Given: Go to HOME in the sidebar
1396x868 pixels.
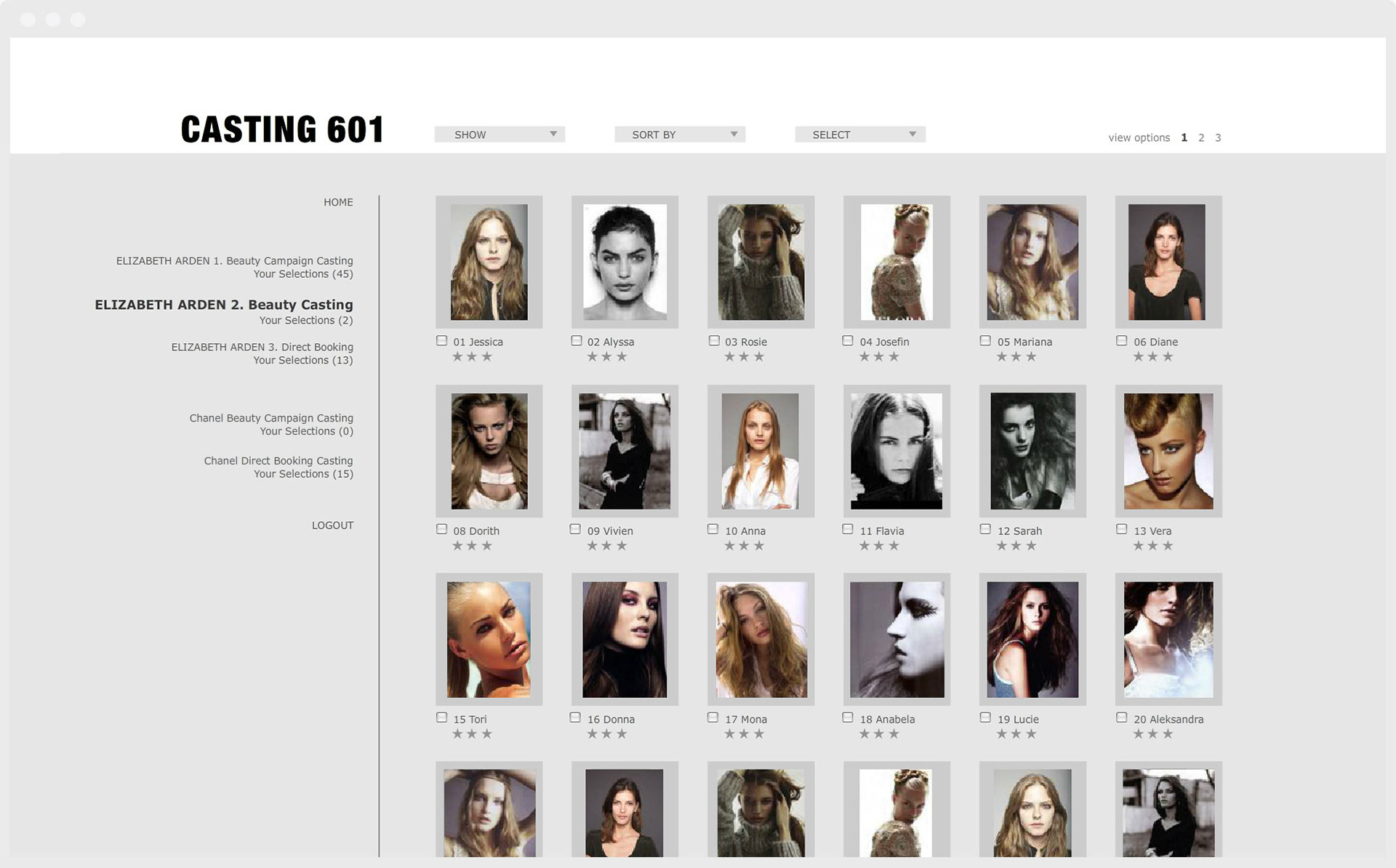Looking at the screenshot, I should coord(338,202).
